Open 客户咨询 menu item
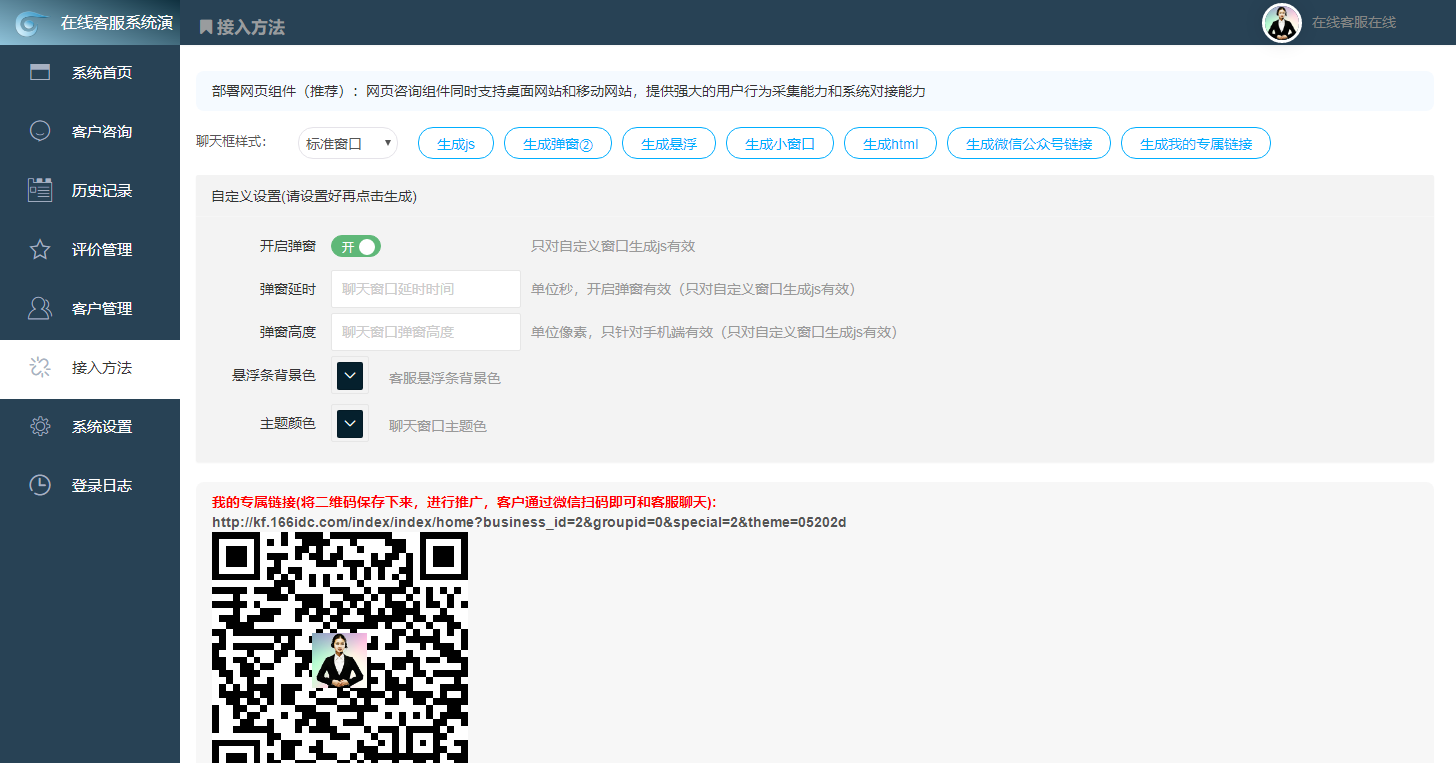The image size is (1456, 763). pyautogui.click(x=90, y=131)
